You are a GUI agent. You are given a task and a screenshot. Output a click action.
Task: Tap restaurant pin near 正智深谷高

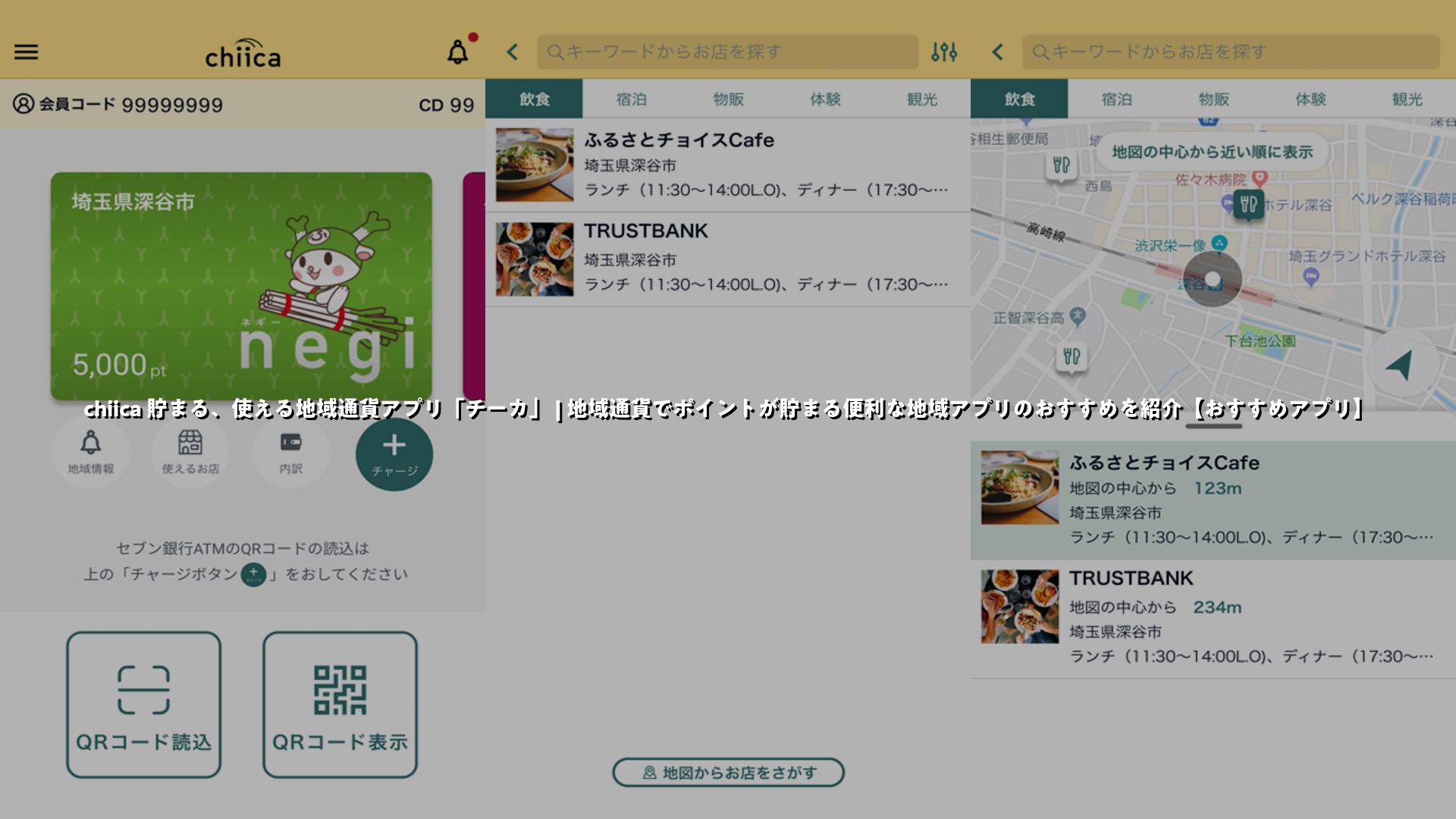tap(1071, 357)
